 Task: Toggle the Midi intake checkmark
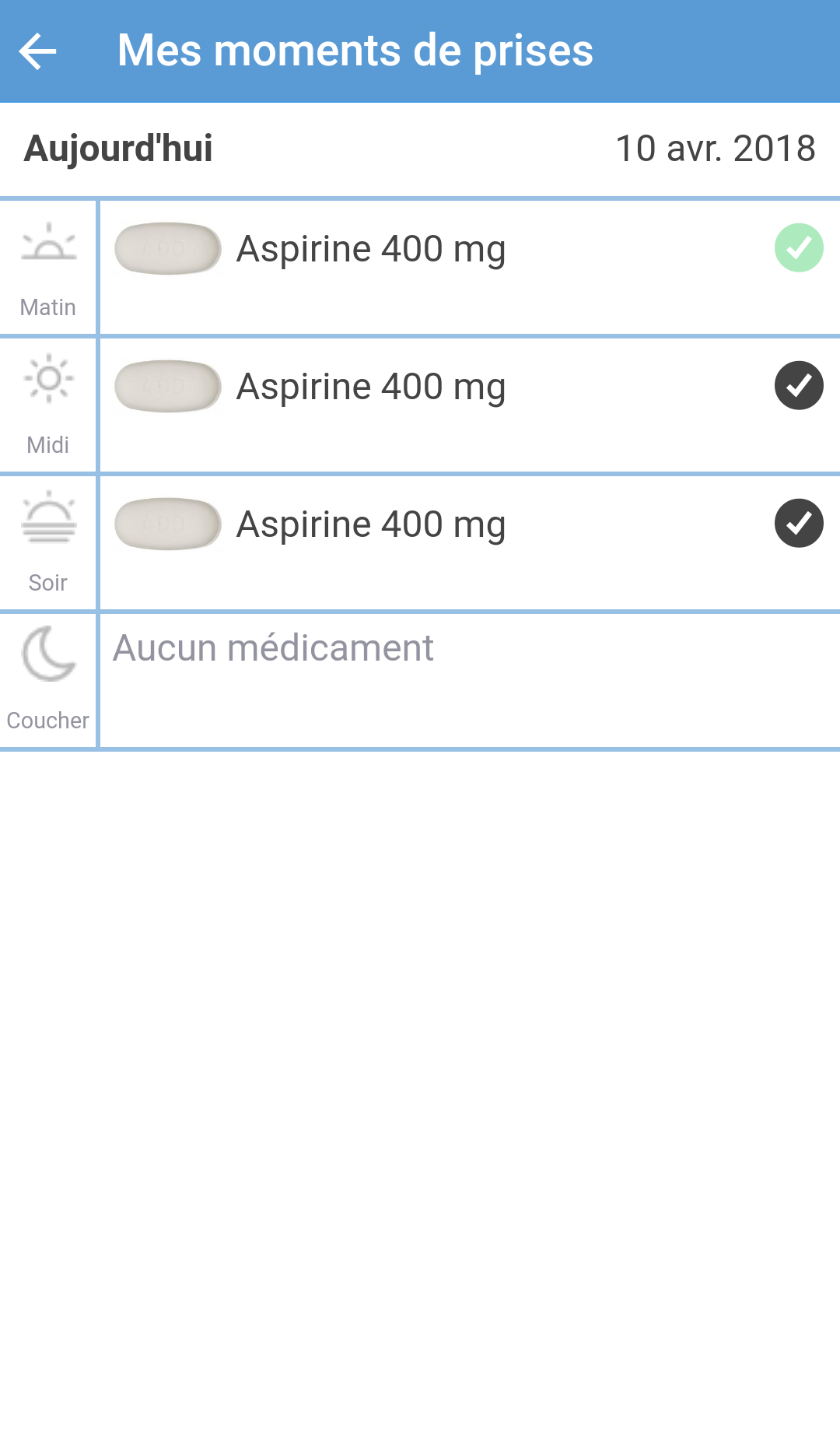799,385
